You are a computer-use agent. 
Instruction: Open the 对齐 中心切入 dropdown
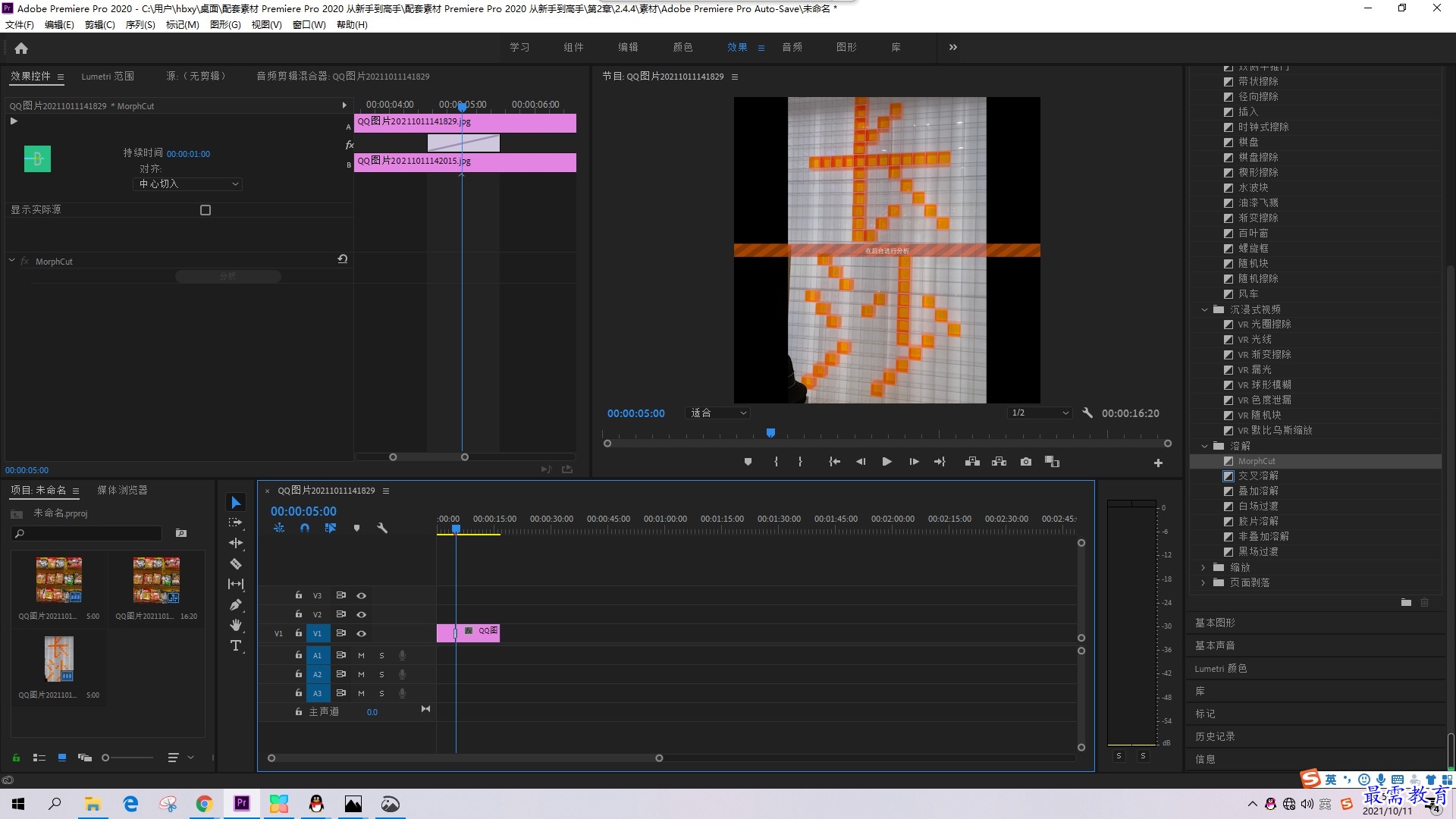pyautogui.click(x=188, y=184)
